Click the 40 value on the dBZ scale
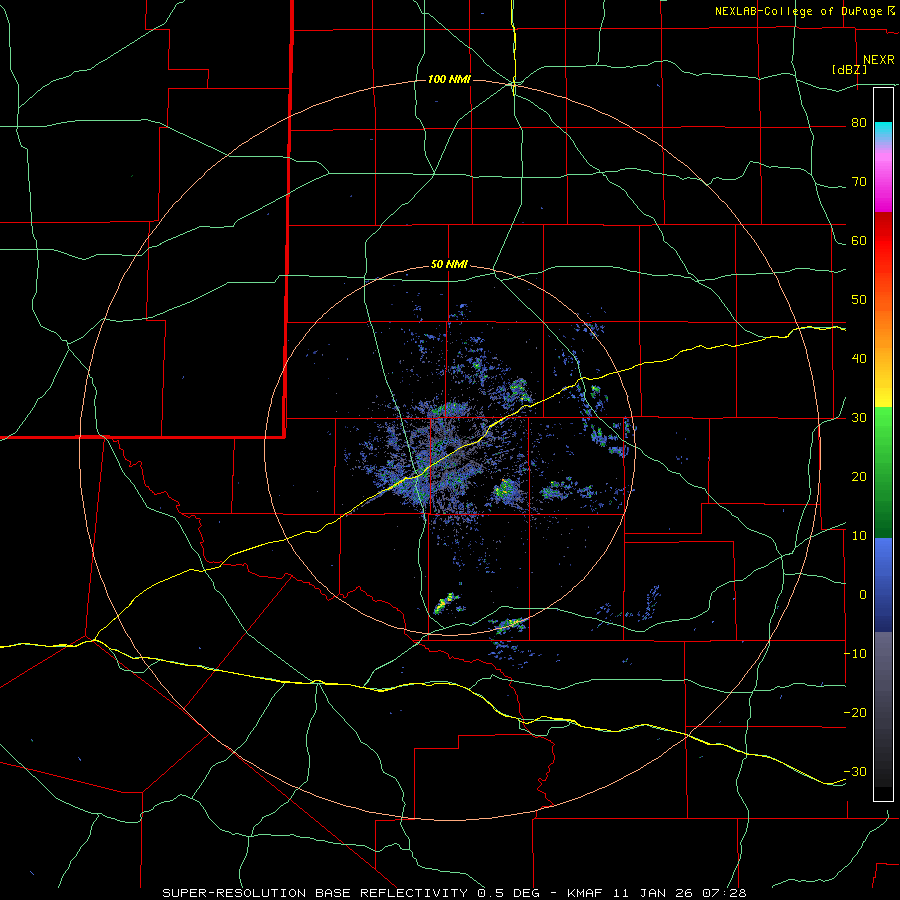This screenshot has width=900, height=900. click(859, 359)
